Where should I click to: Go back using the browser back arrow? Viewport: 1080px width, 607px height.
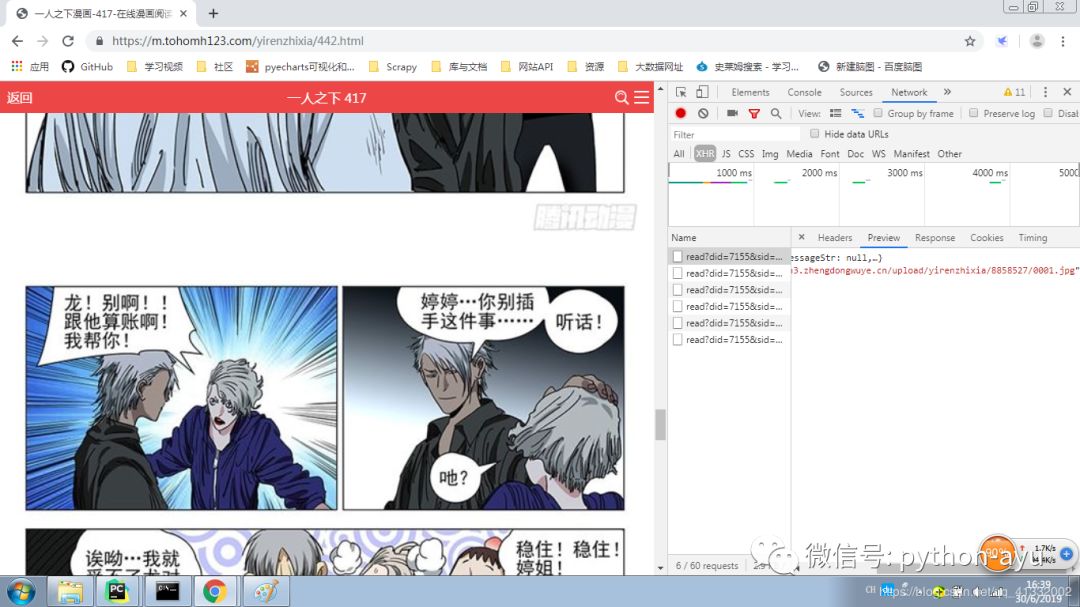(17, 41)
